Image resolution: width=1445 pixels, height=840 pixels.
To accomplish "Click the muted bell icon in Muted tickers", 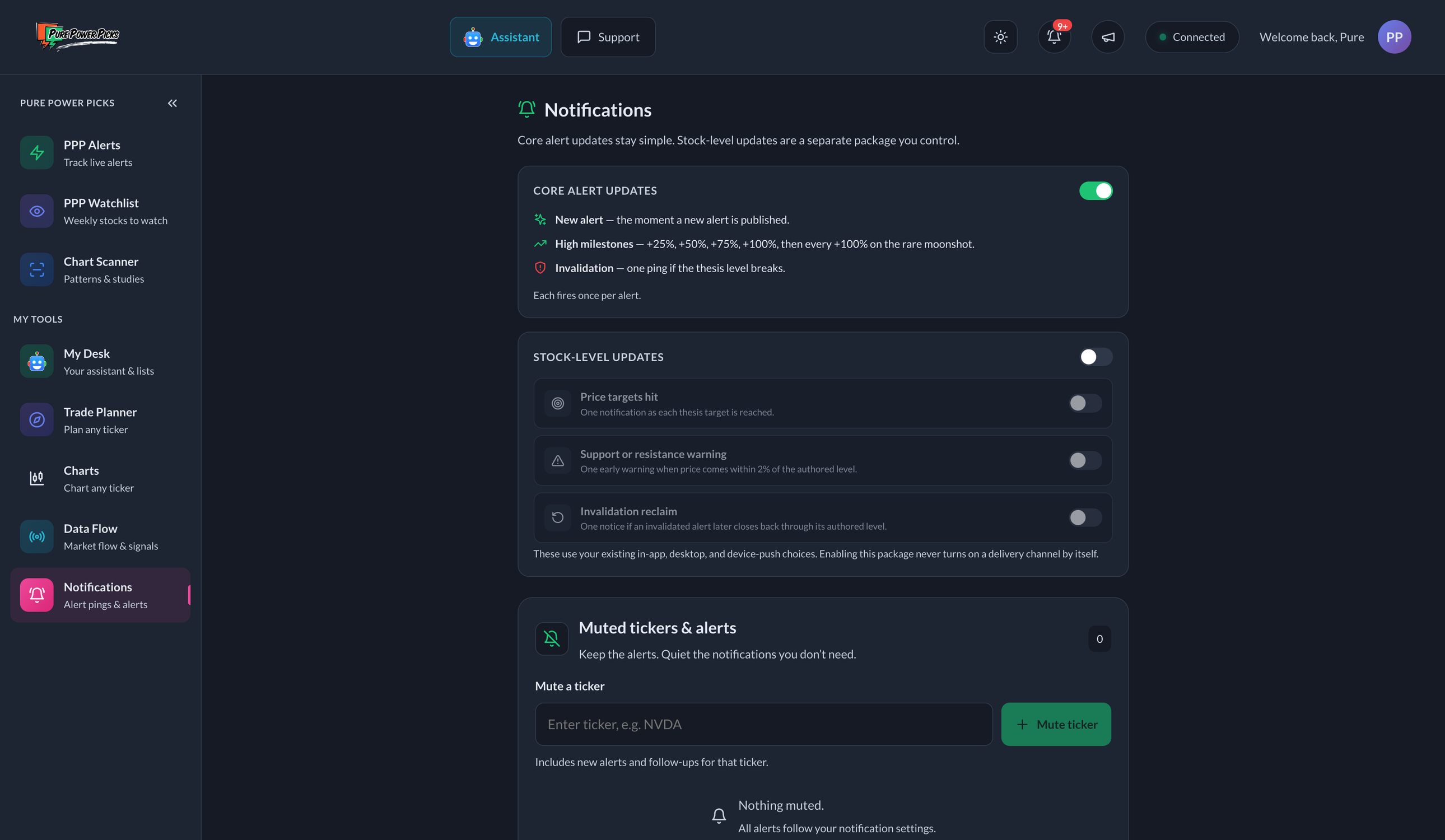I will coord(552,638).
